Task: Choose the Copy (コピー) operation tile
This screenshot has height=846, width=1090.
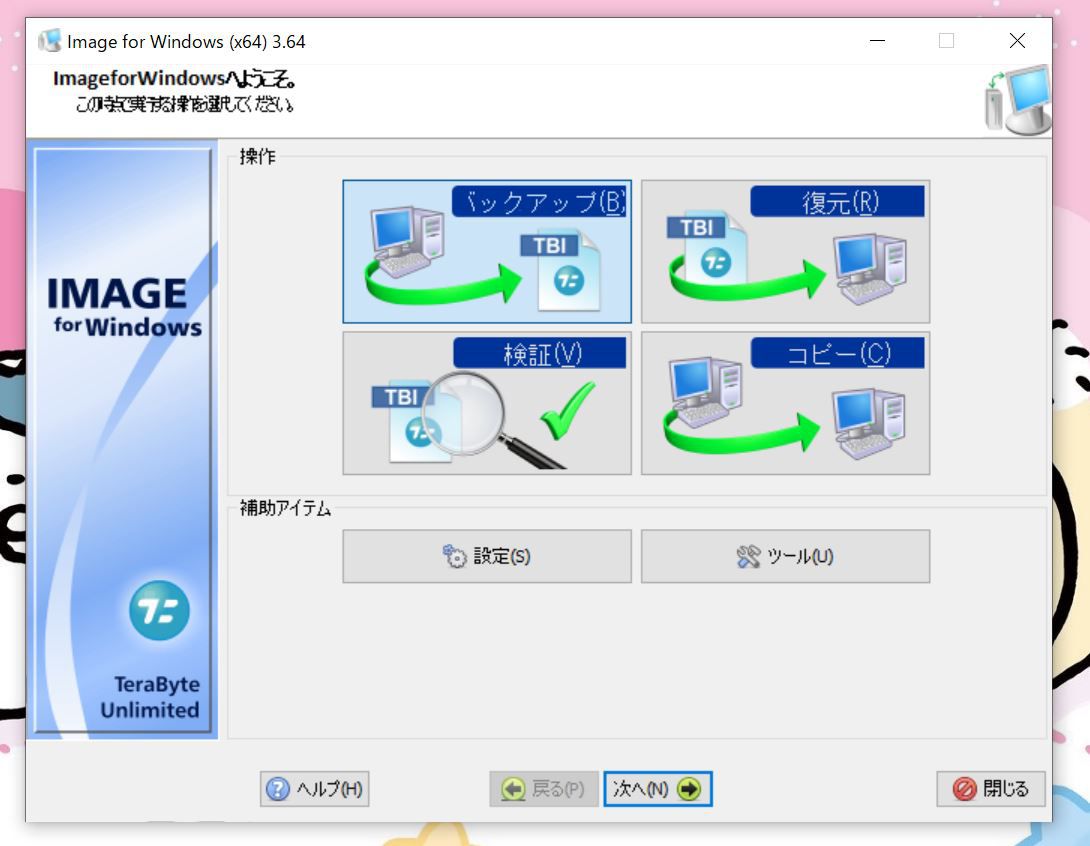Action: click(x=785, y=403)
